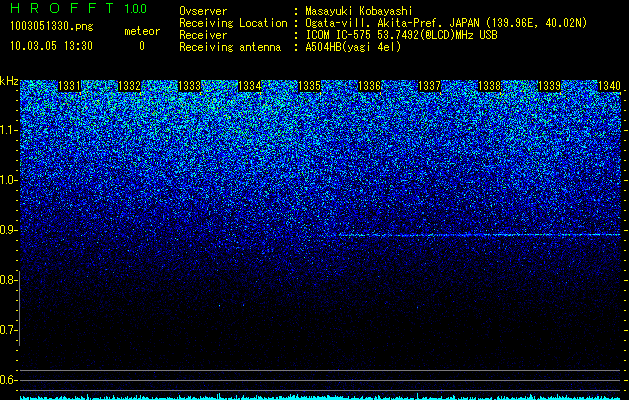Click the Ogata-vill. Akita-Pref. JAPAN location text
This screenshot has width=629, height=400.
pos(446,23)
